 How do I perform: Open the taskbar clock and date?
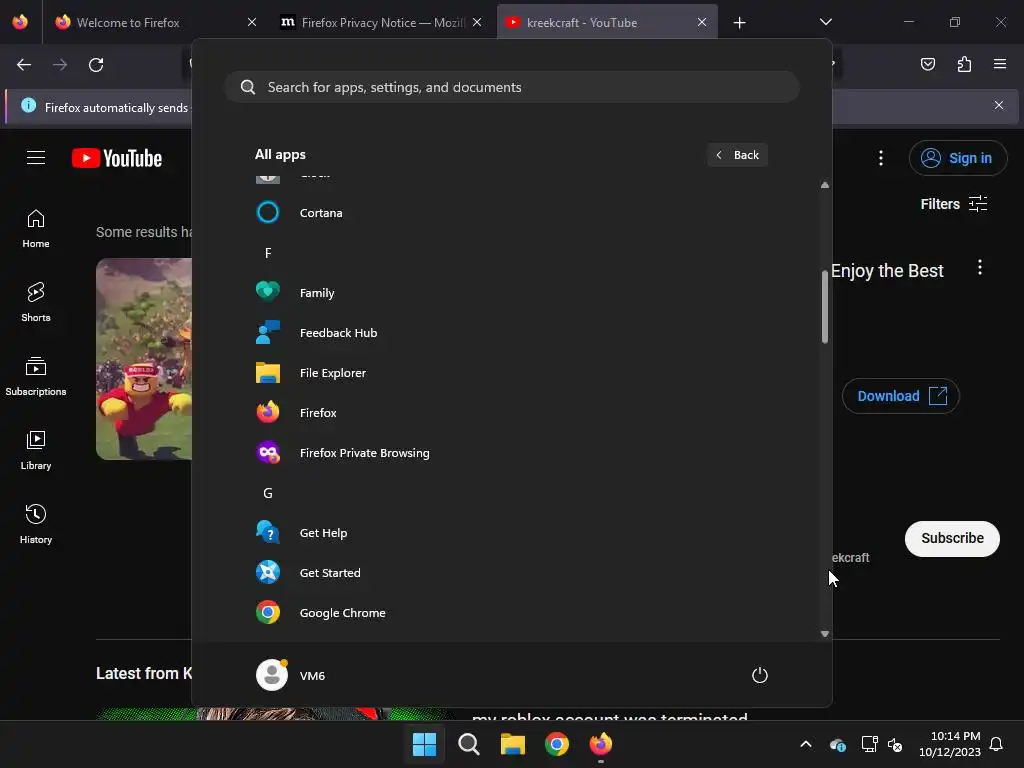click(950, 744)
